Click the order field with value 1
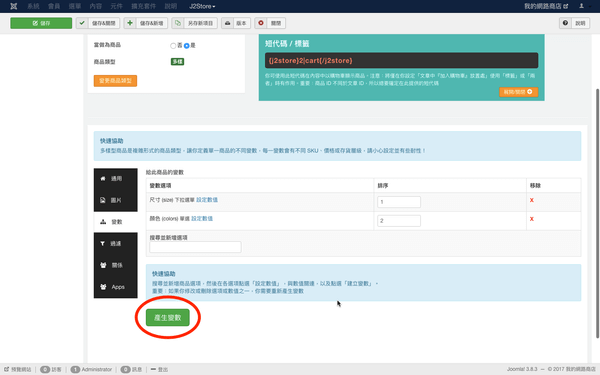Screen dimensions: 600x375 tap(399, 202)
